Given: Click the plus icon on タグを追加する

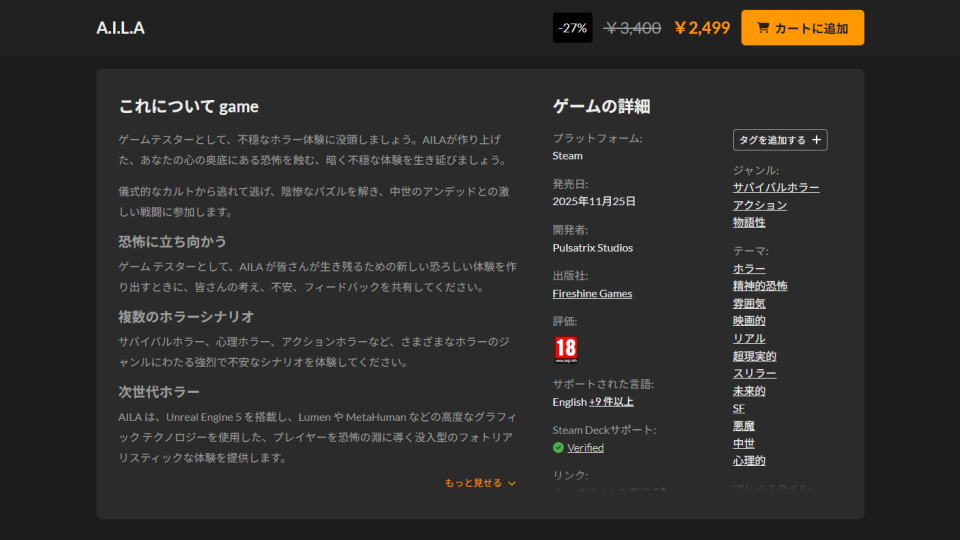Looking at the screenshot, I should tap(816, 140).
